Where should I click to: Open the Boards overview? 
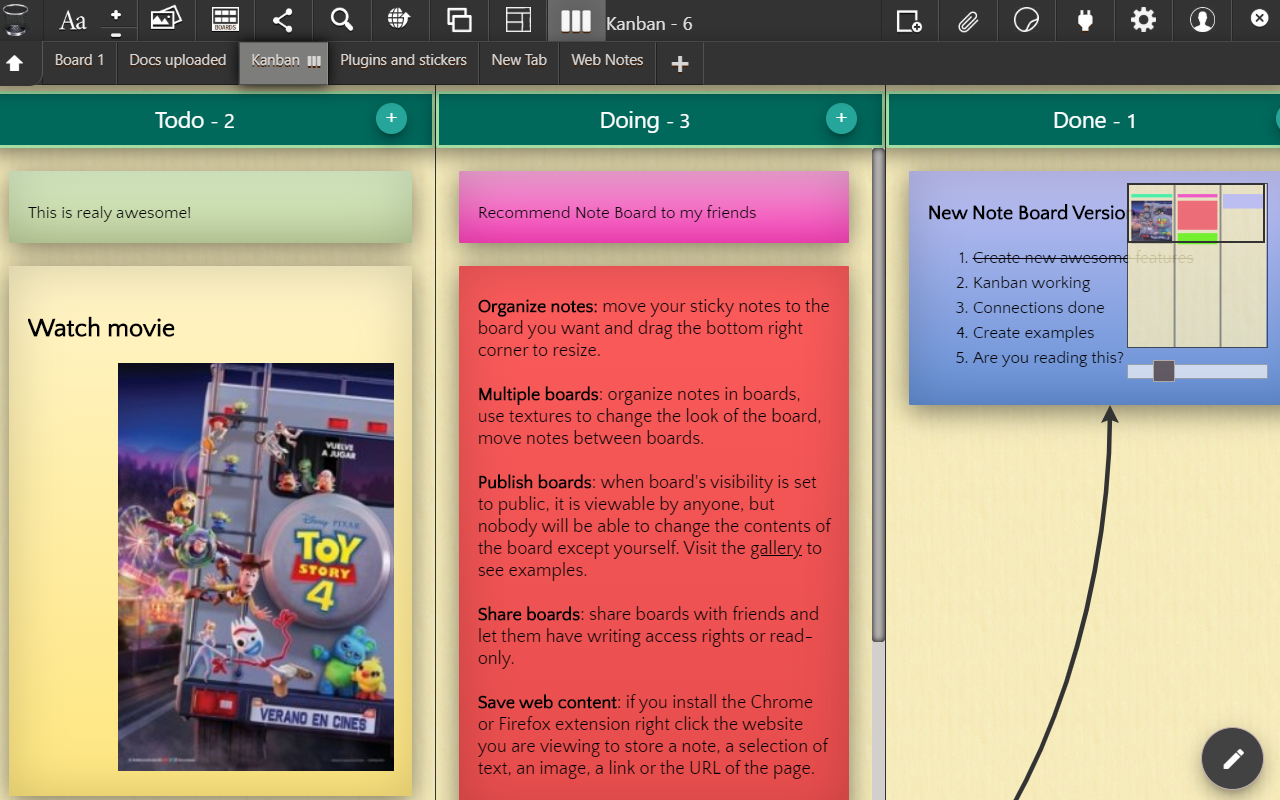coord(225,20)
